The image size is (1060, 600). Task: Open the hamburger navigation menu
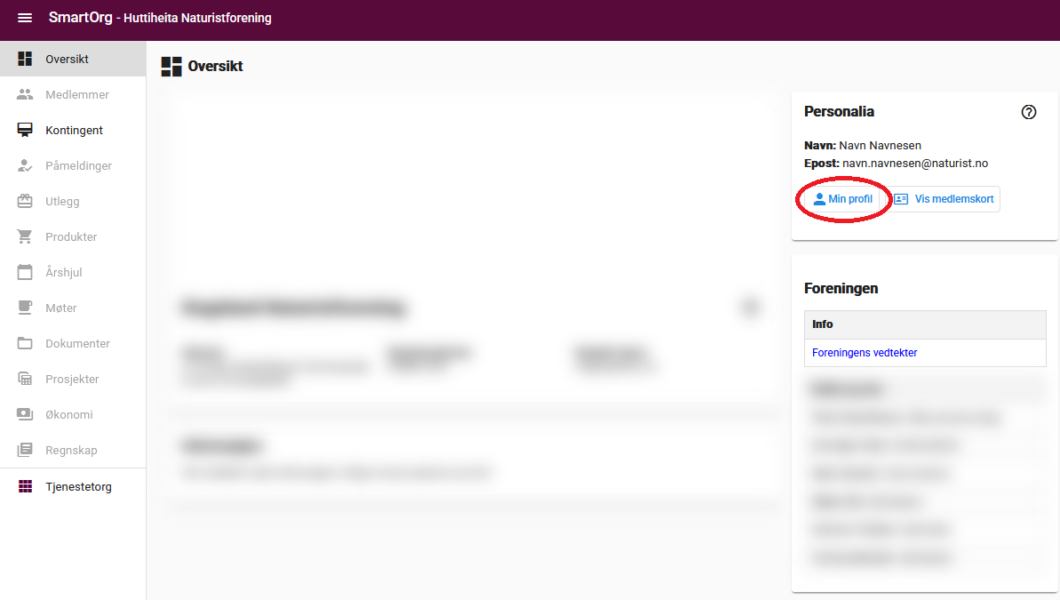tap(25, 18)
